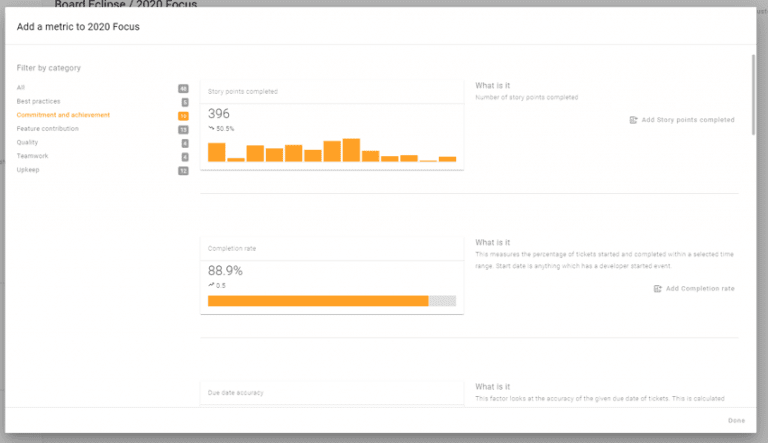The image size is (768, 443).
Task: Close the dialog with Done button
Action: coord(736,420)
